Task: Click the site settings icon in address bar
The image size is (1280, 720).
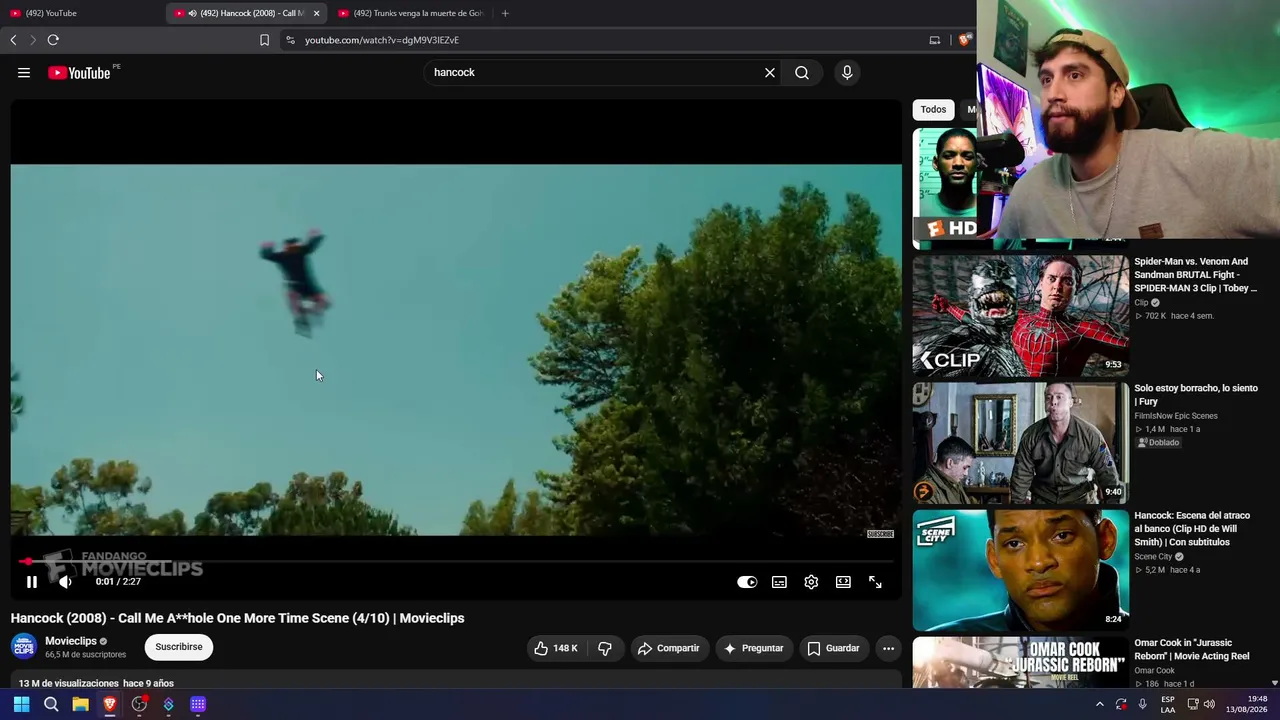Action: tap(290, 40)
